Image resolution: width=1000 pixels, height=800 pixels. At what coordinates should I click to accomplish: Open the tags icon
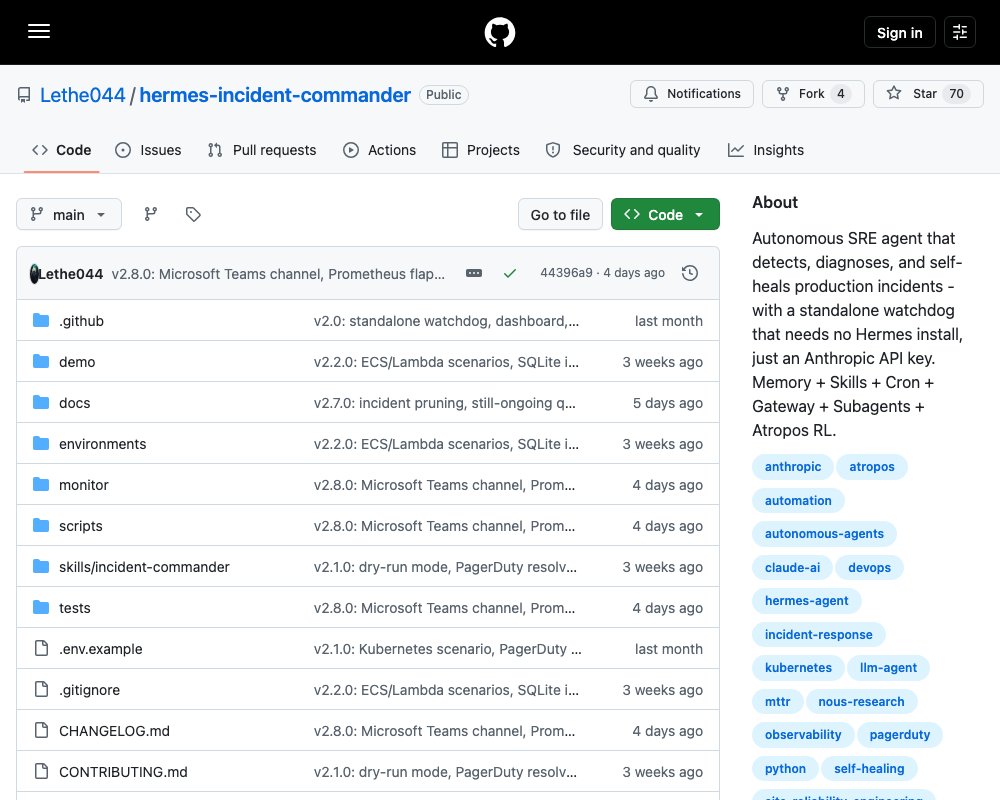[x=193, y=214]
